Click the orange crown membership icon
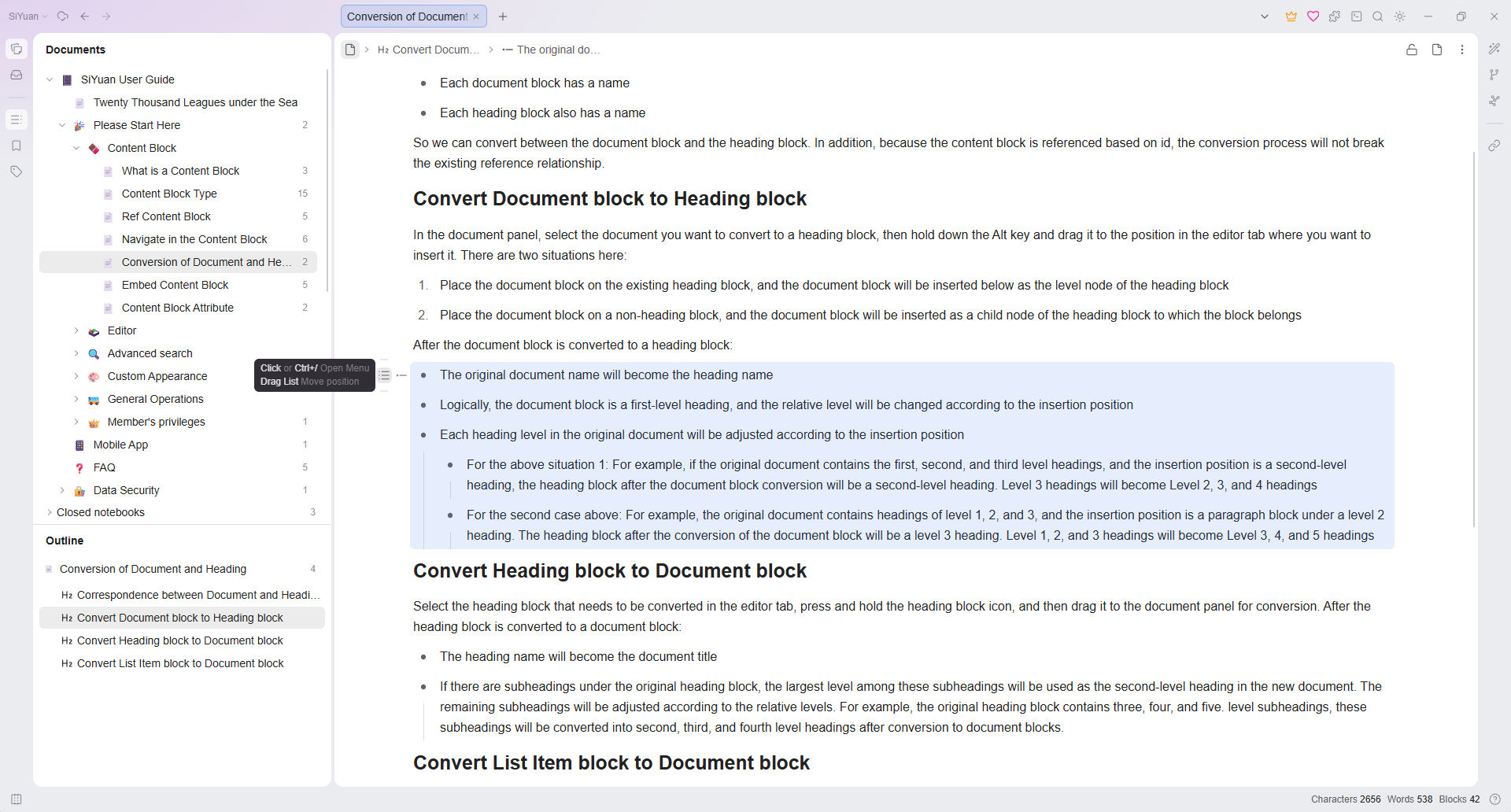 tap(1291, 17)
